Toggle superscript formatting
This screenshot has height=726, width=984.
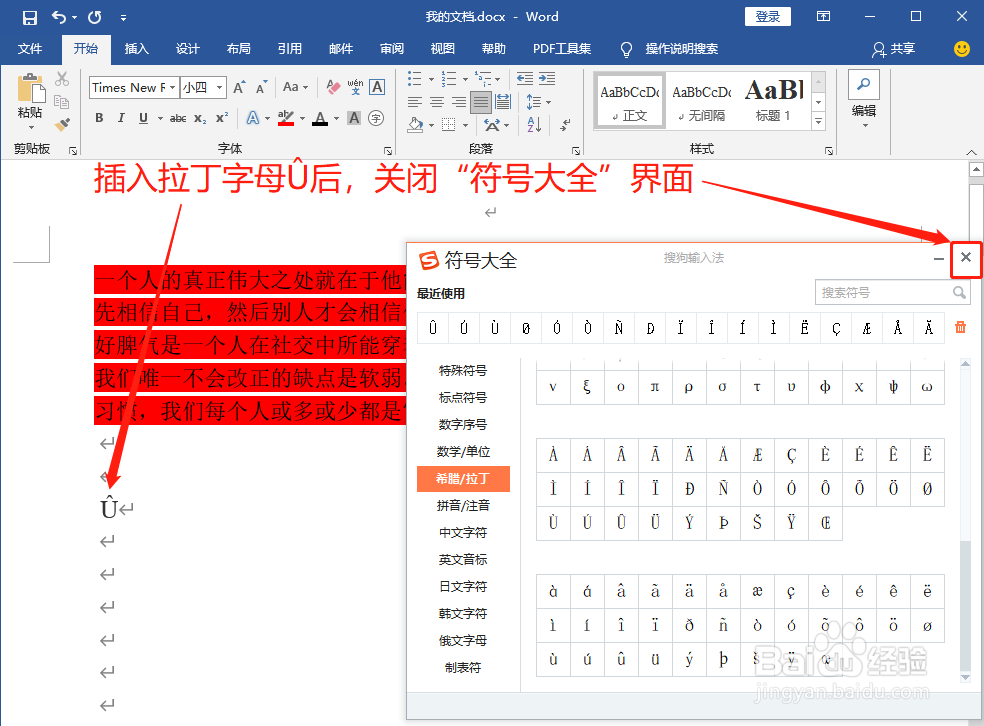(x=222, y=118)
